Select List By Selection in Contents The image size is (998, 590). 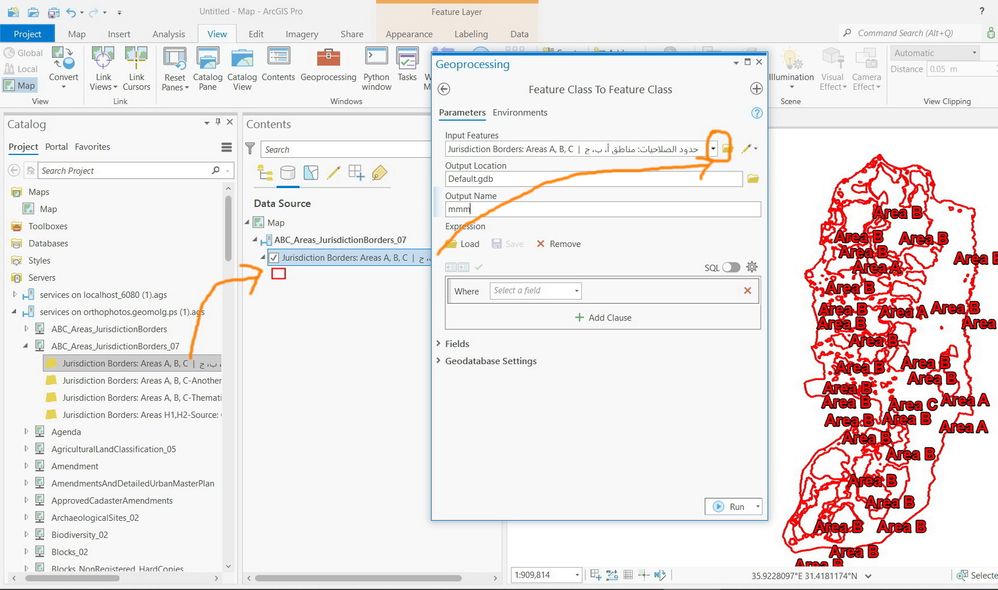click(311, 173)
